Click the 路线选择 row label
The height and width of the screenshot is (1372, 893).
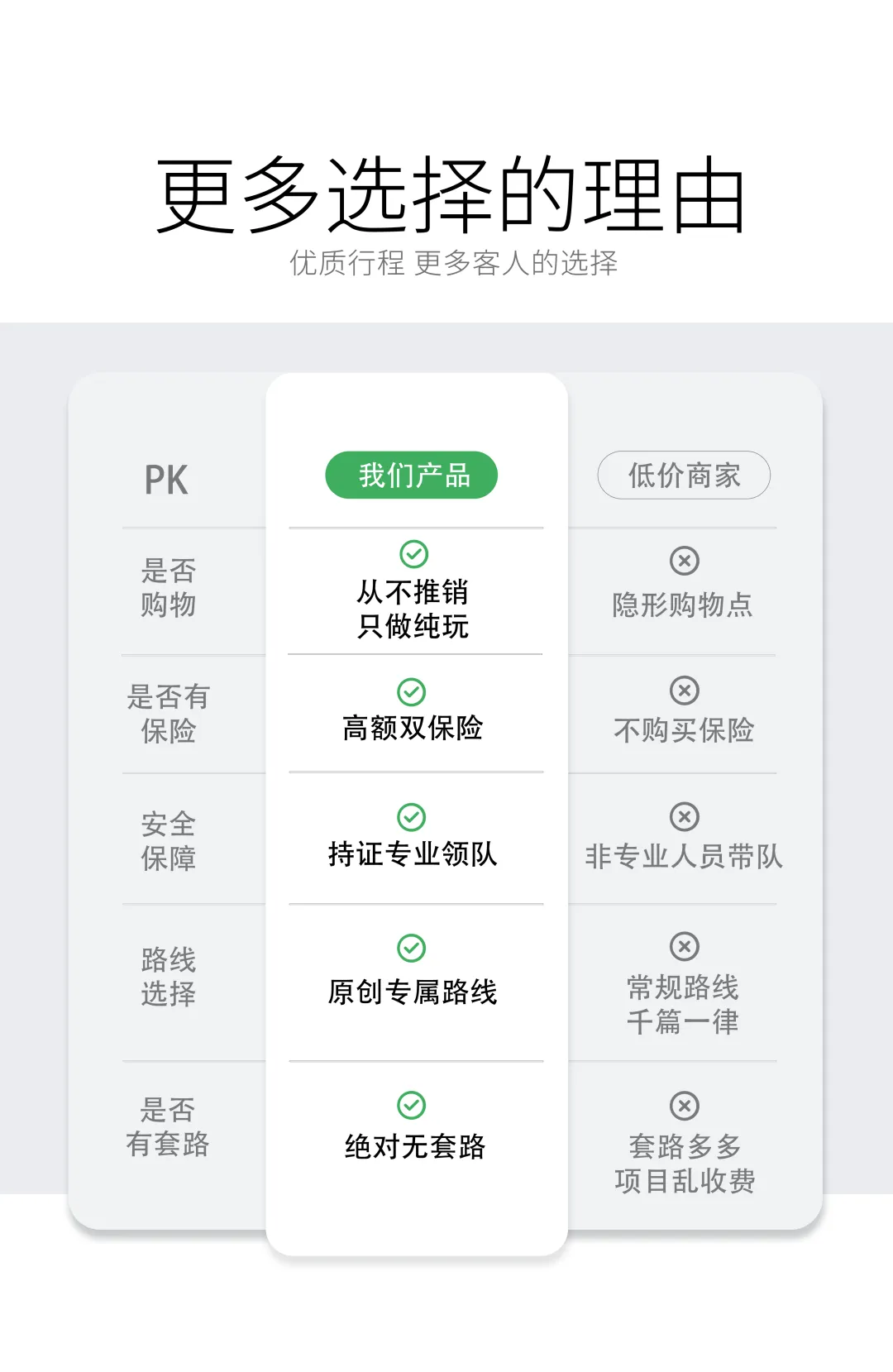(168, 977)
